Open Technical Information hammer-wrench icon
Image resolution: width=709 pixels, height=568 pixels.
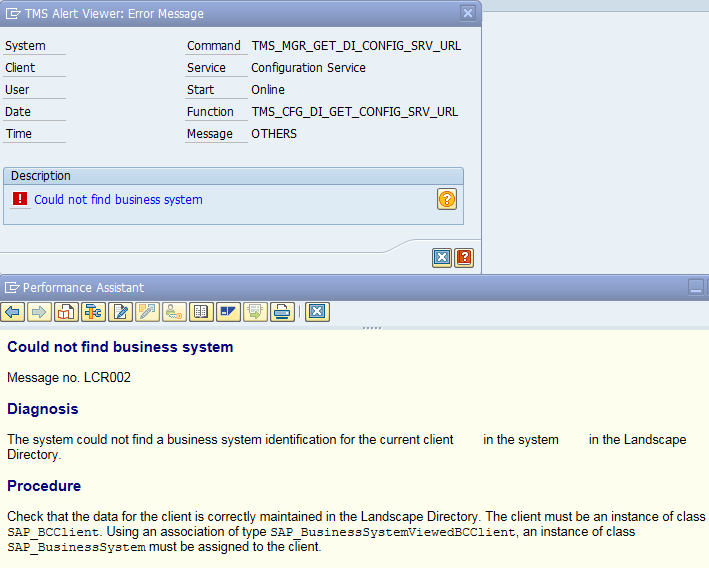(93, 312)
